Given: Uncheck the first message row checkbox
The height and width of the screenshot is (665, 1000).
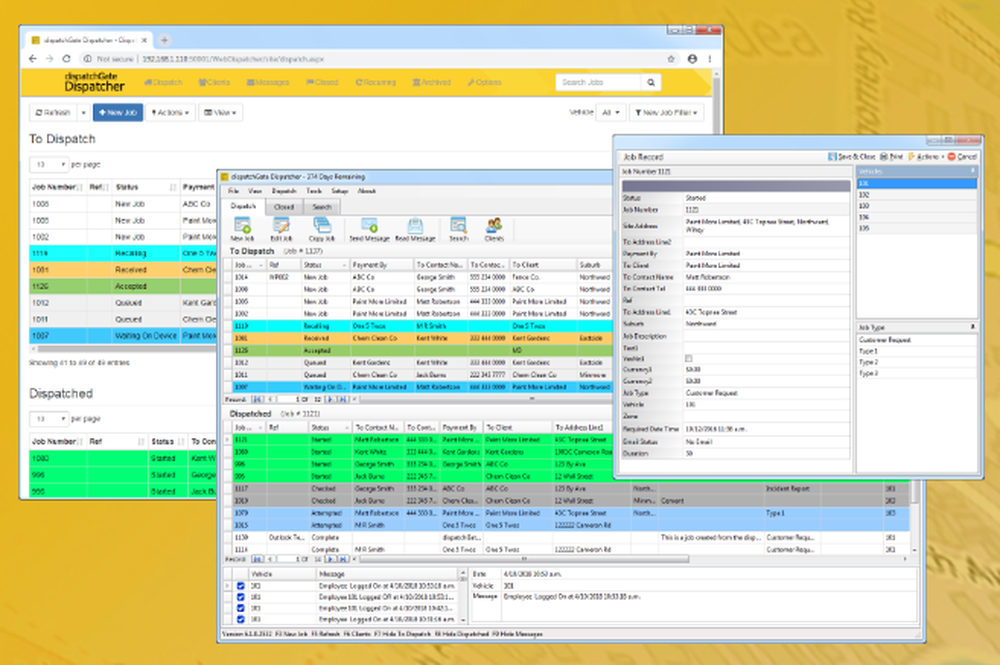Looking at the screenshot, I should pyautogui.click(x=240, y=585).
